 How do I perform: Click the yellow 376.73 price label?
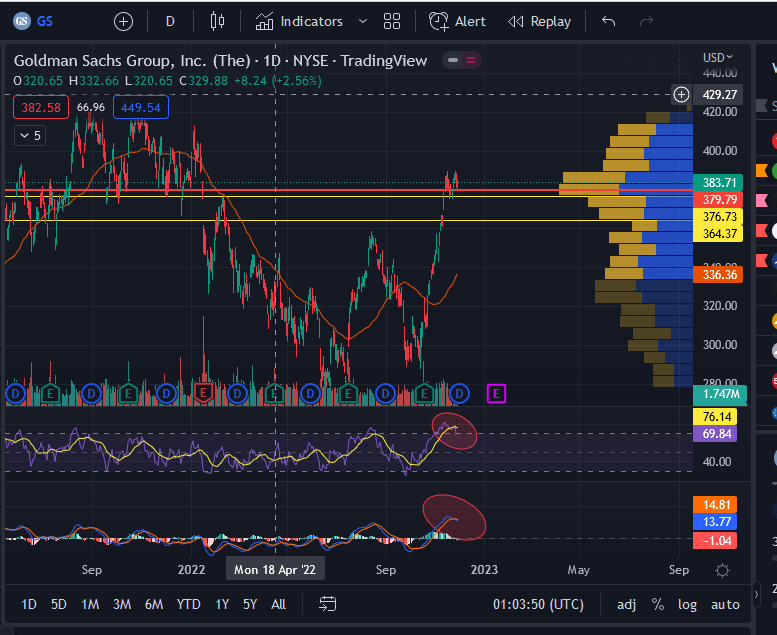tap(718, 217)
